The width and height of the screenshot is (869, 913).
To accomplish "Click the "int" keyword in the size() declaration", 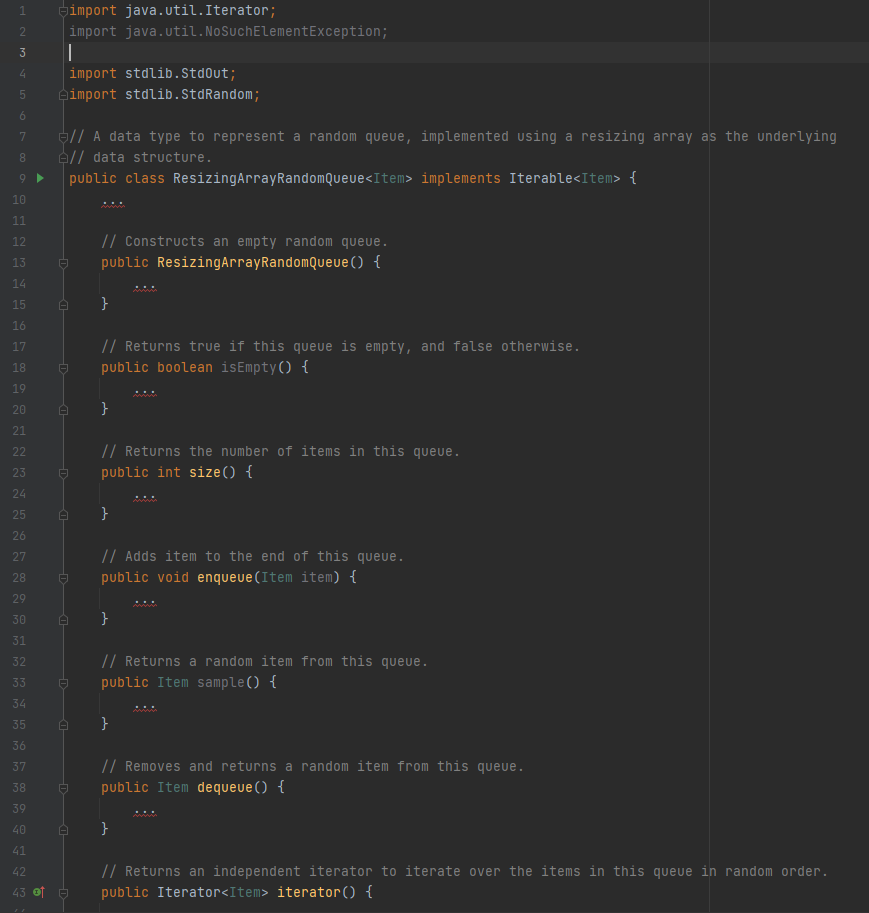I will click(x=169, y=472).
